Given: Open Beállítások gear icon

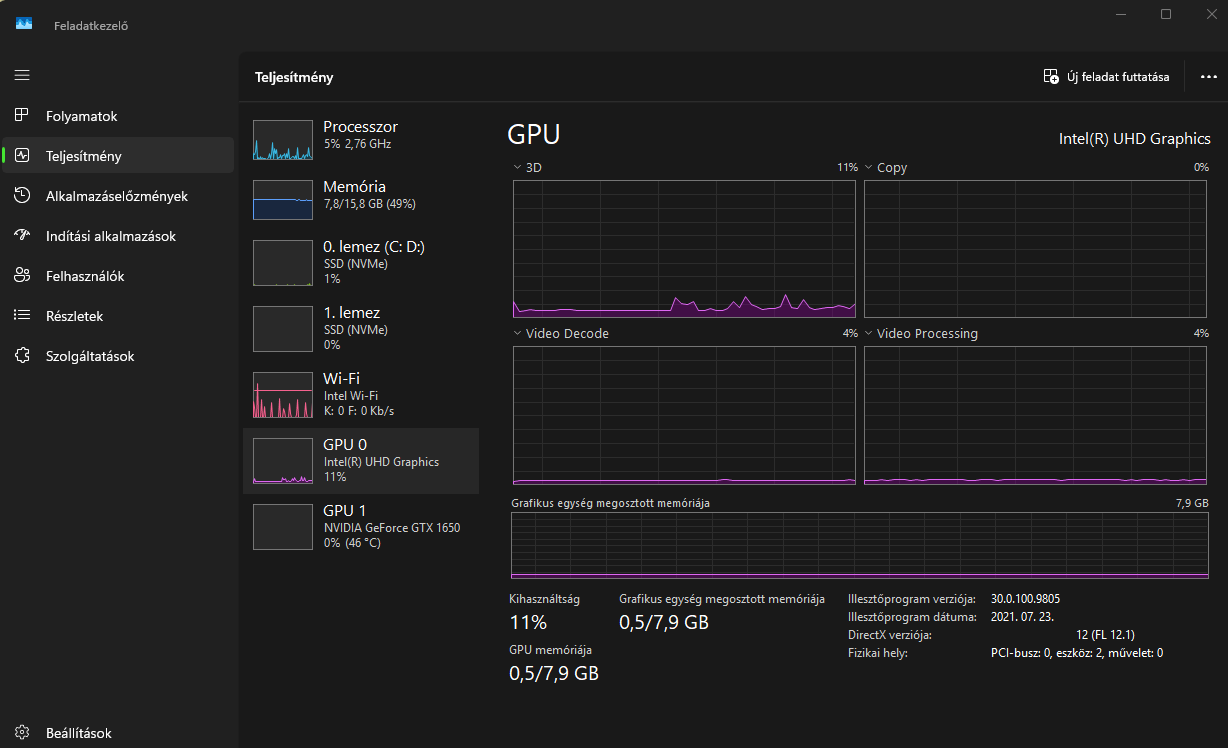Looking at the screenshot, I should coord(22,732).
